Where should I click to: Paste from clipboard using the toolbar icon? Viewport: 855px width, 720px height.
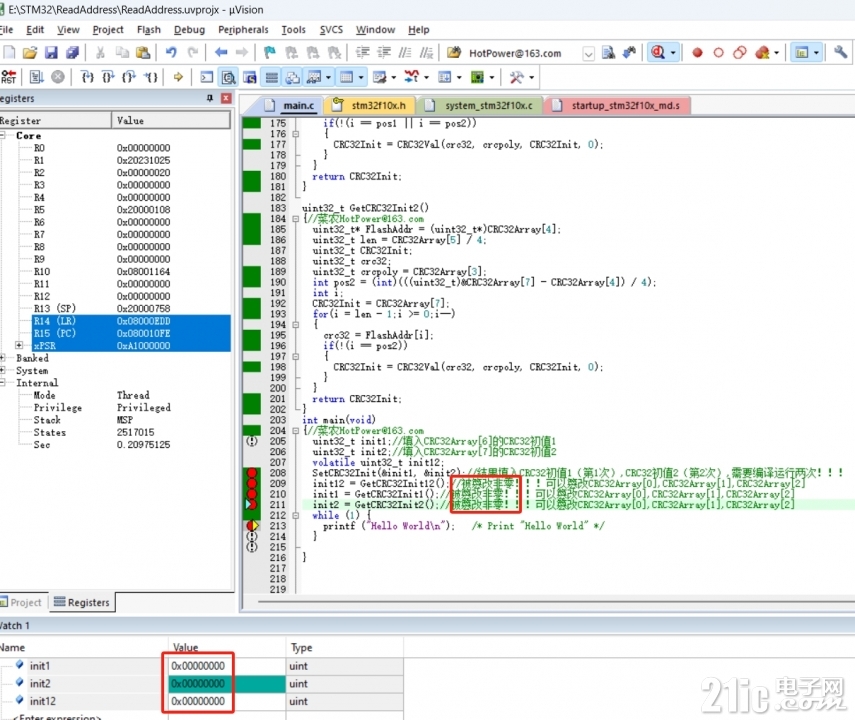click(143, 52)
